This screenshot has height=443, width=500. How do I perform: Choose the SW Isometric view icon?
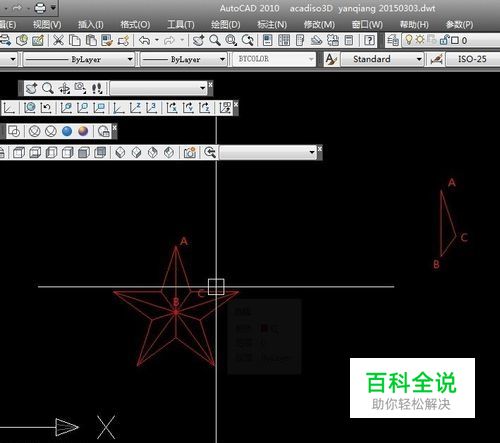coord(120,153)
